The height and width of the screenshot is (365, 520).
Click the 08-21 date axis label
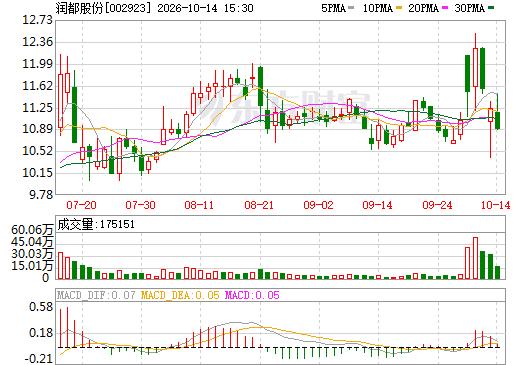(x=259, y=205)
